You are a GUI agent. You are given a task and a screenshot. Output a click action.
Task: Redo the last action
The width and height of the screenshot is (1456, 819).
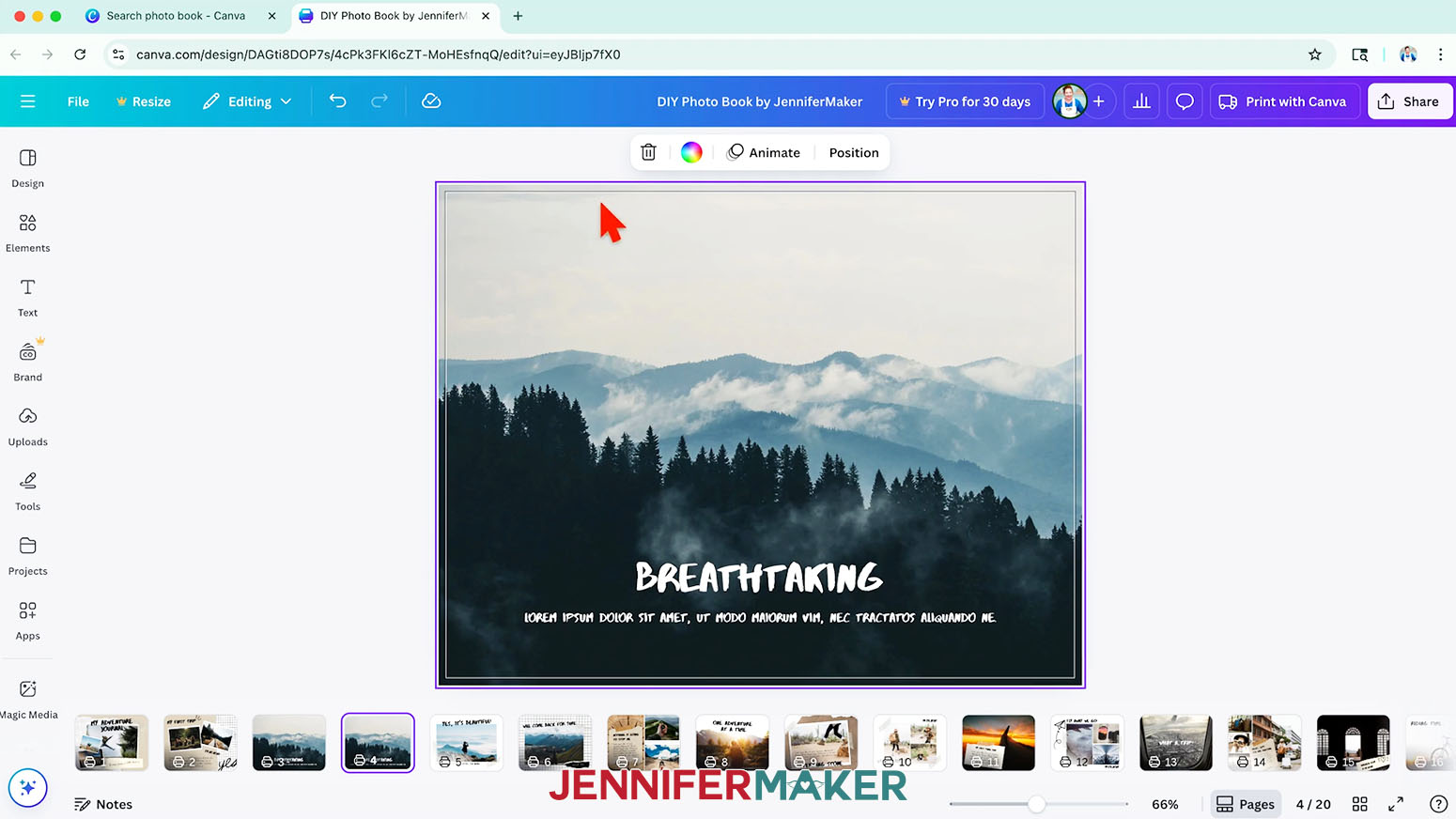379,101
